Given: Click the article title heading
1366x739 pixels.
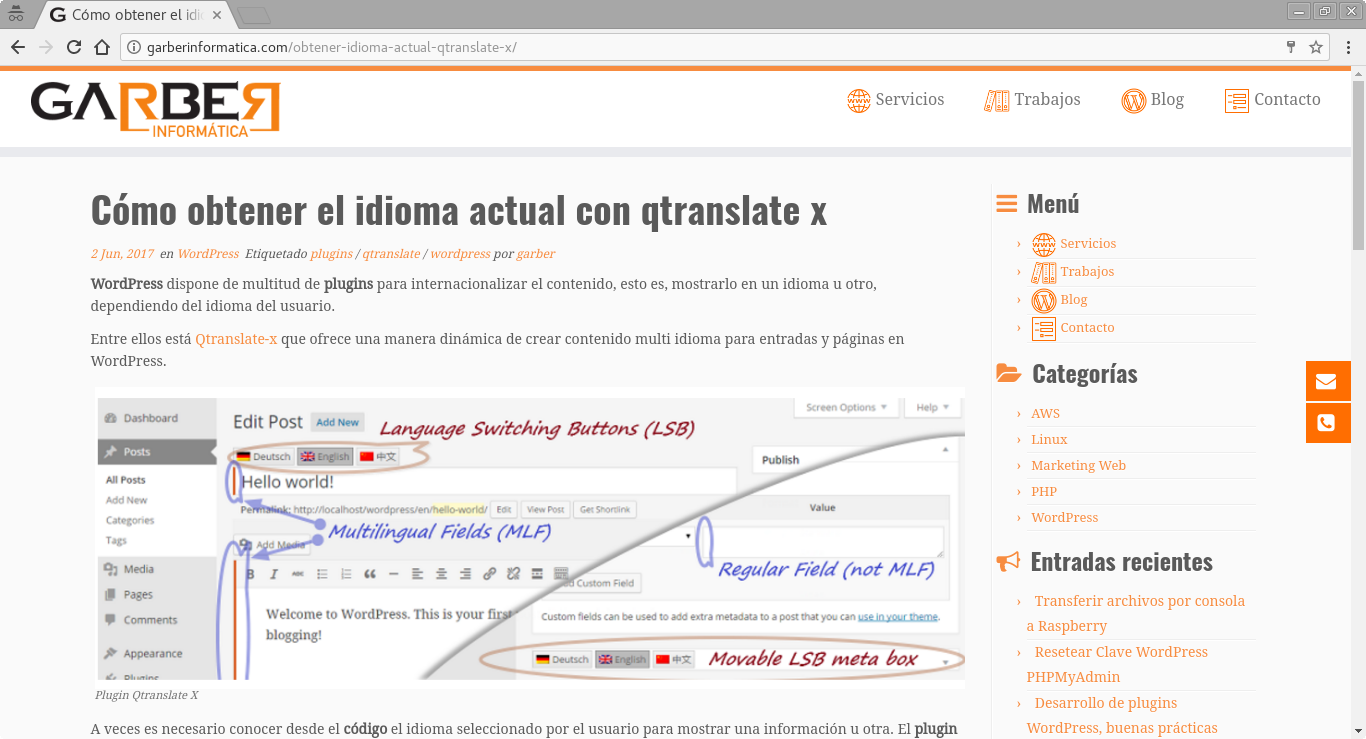Looking at the screenshot, I should [x=459, y=210].
